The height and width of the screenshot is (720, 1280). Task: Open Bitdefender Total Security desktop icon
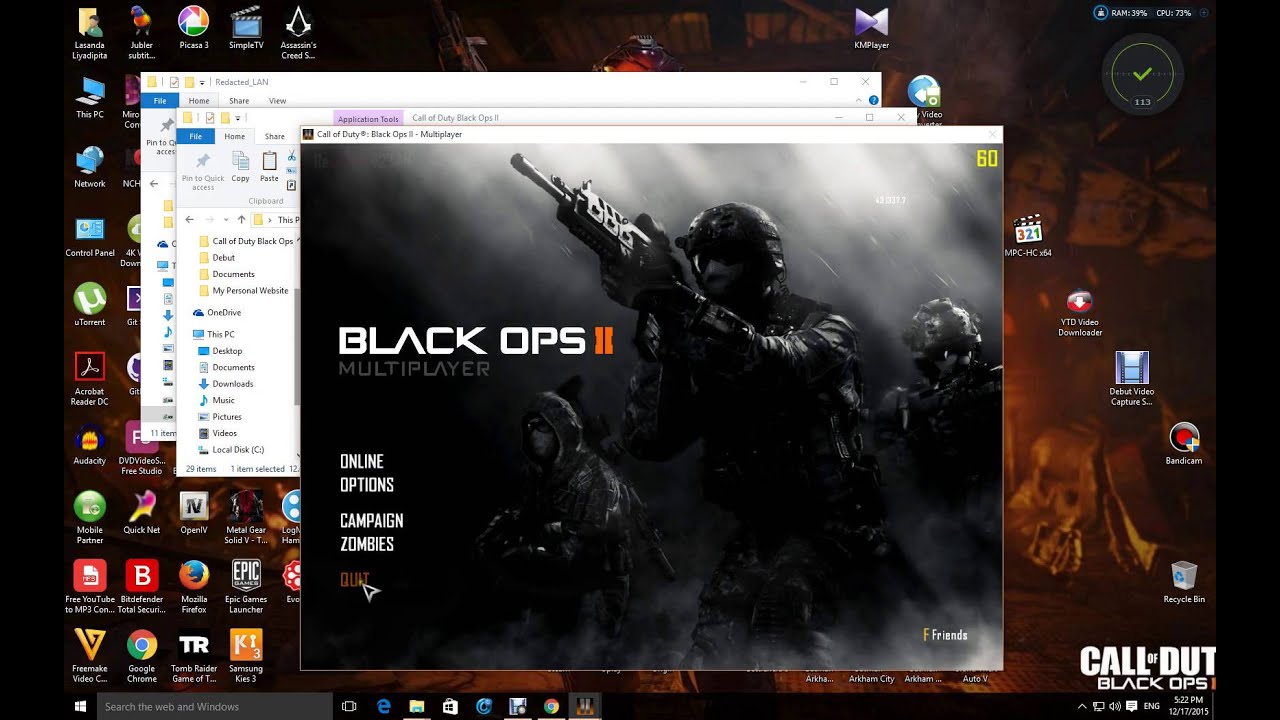(x=142, y=586)
